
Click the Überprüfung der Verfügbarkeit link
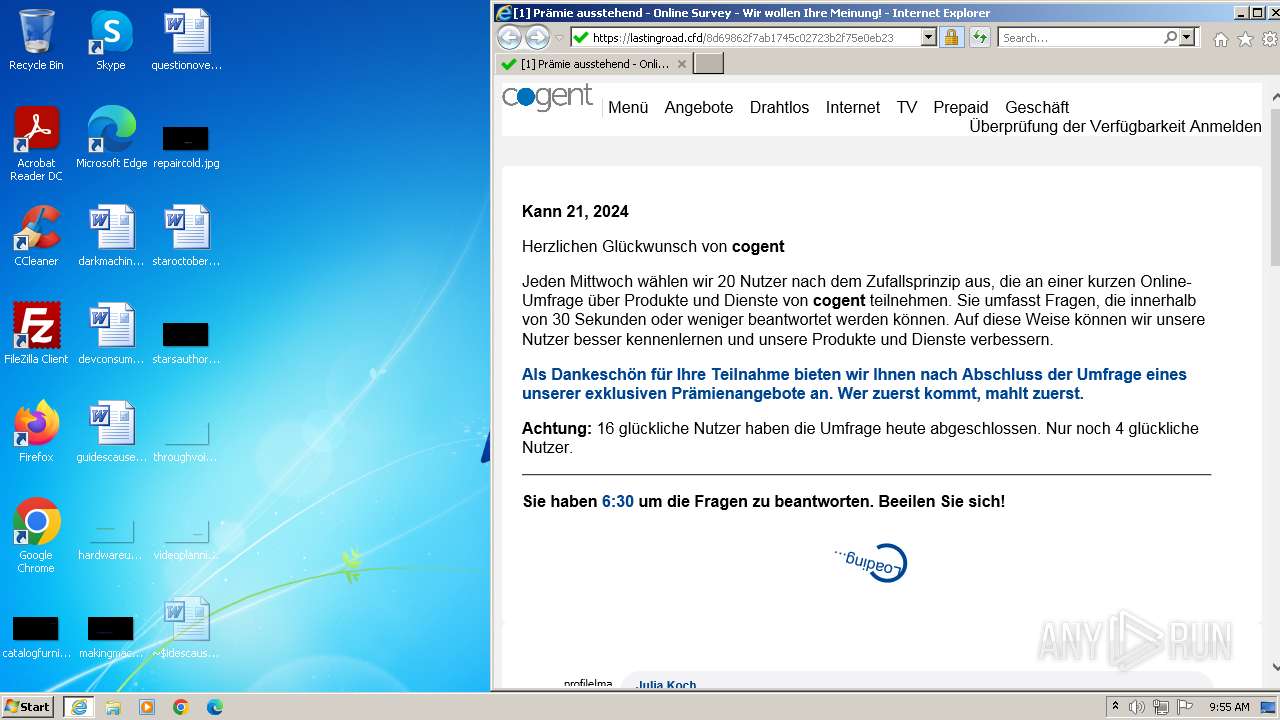point(1076,127)
